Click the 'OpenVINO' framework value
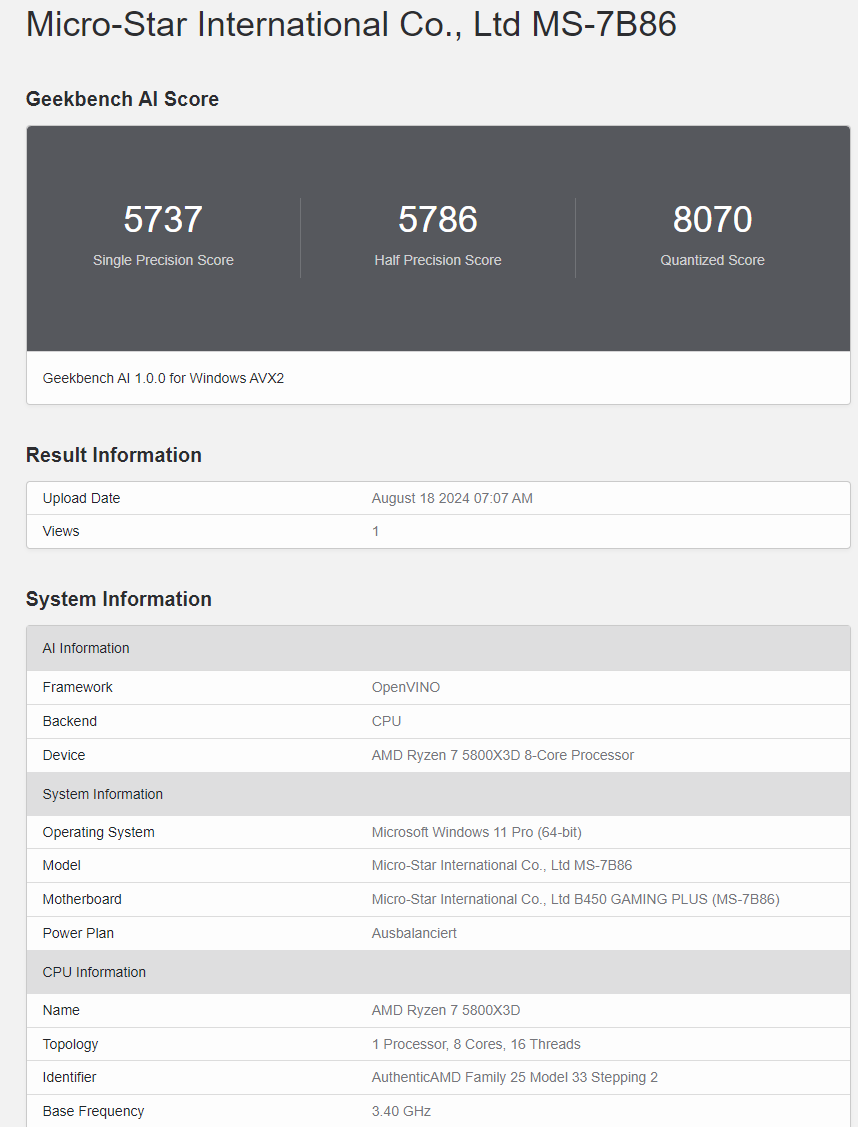This screenshot has width=858, height=1127. pyautogui.click(x=405, y=687)
